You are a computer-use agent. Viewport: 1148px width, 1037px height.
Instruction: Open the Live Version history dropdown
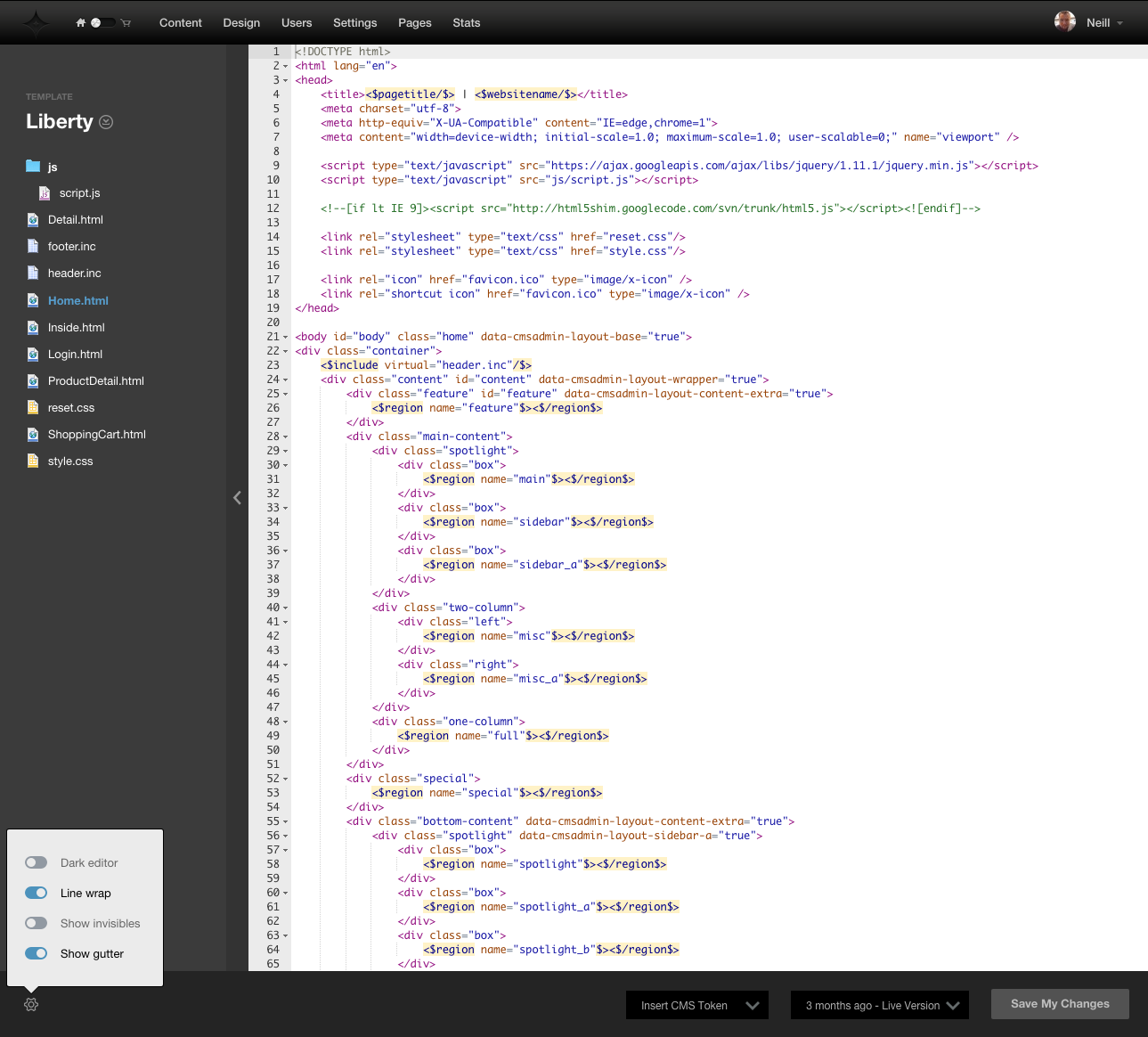coord(879,1005)
